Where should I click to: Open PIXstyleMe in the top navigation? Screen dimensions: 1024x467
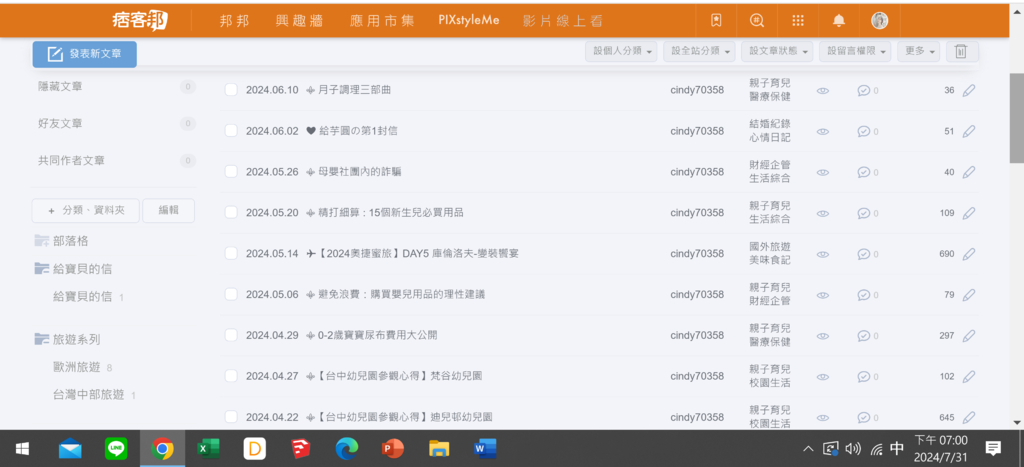[469, 20]
